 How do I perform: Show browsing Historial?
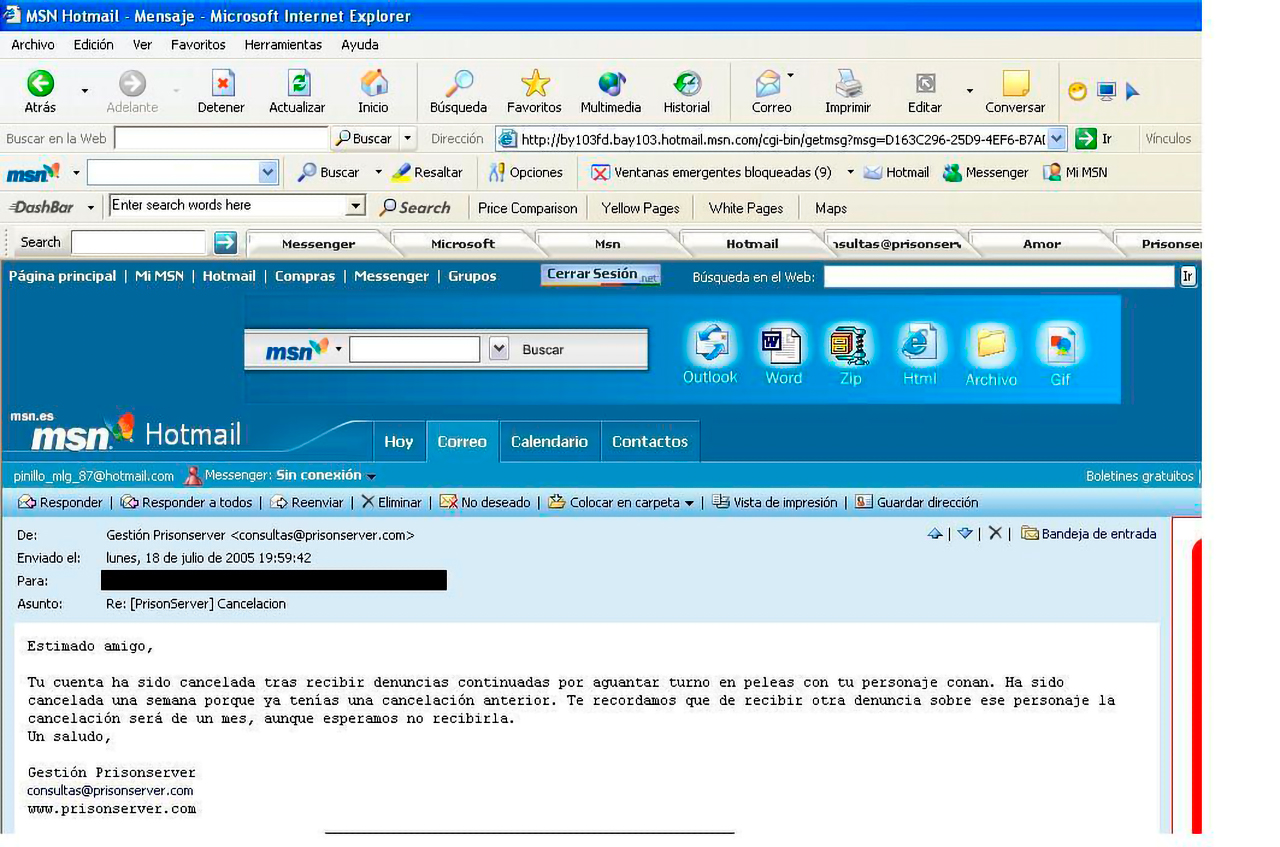click(x=687, y=92)
